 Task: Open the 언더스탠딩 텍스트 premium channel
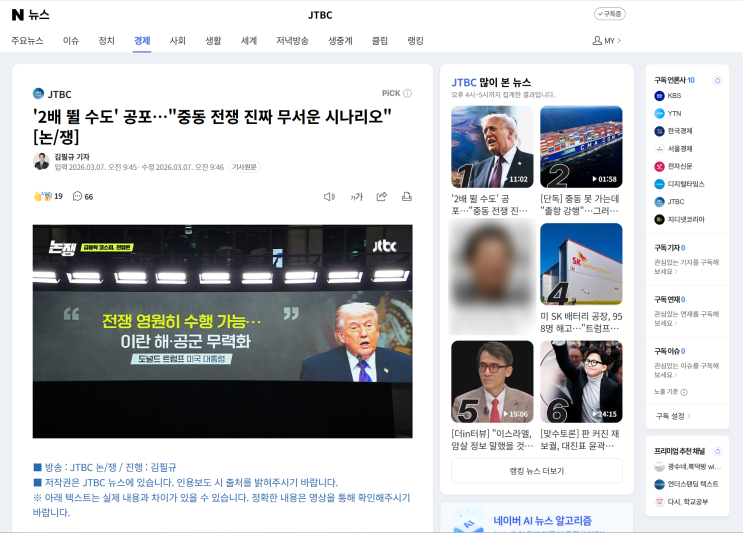(687, 484)
